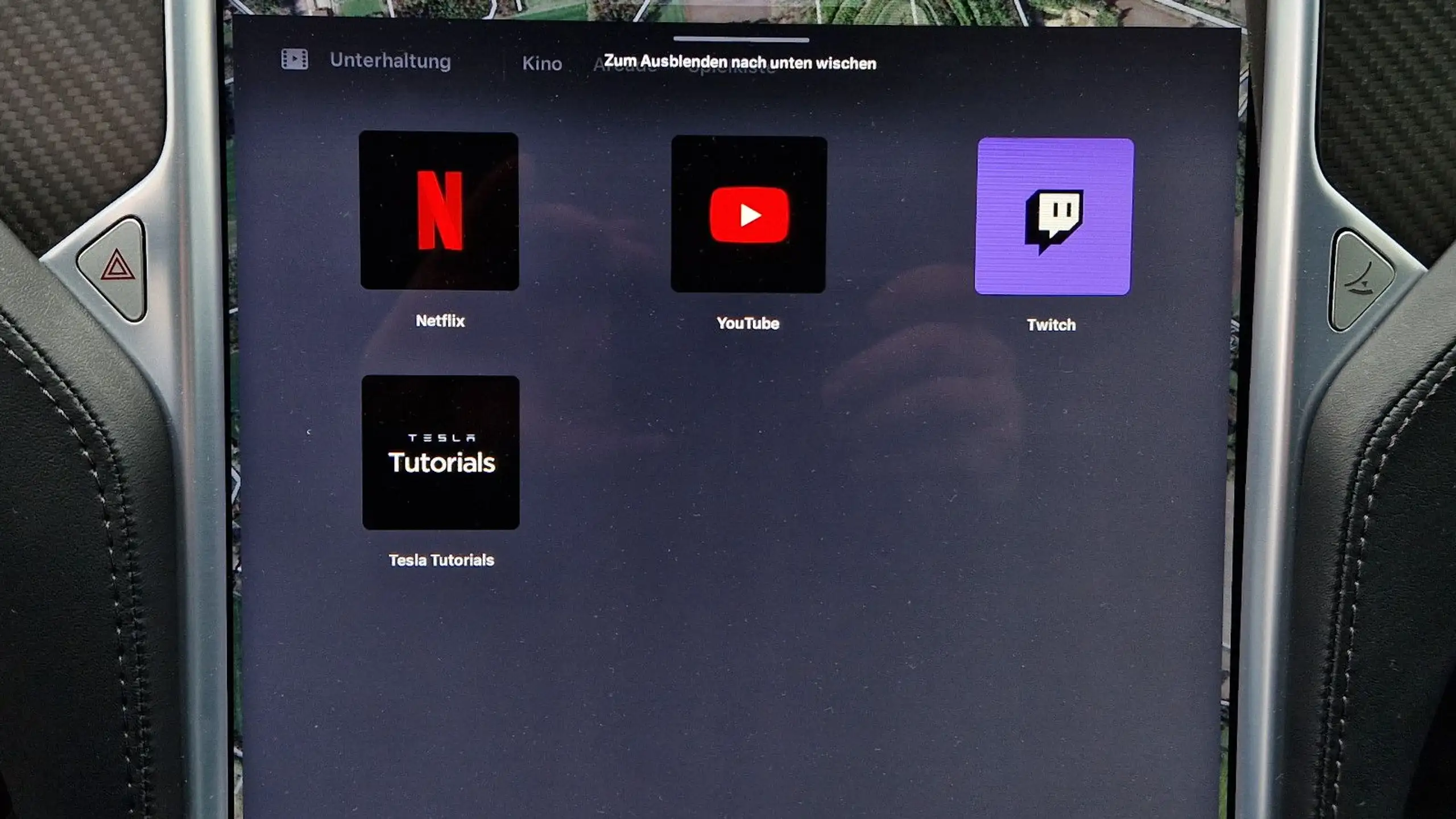Open the Tesla Tutorials tile

[x=441, y=452]
